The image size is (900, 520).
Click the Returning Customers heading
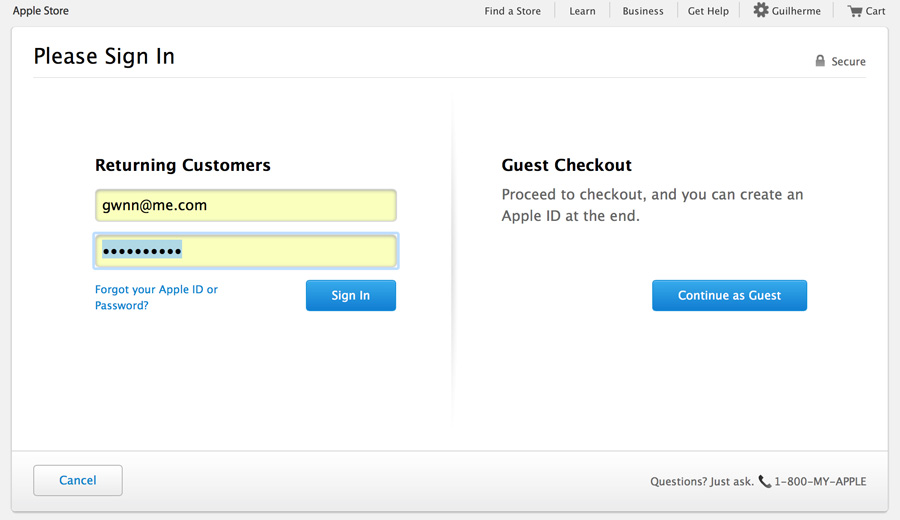click(x=183, y=165)
